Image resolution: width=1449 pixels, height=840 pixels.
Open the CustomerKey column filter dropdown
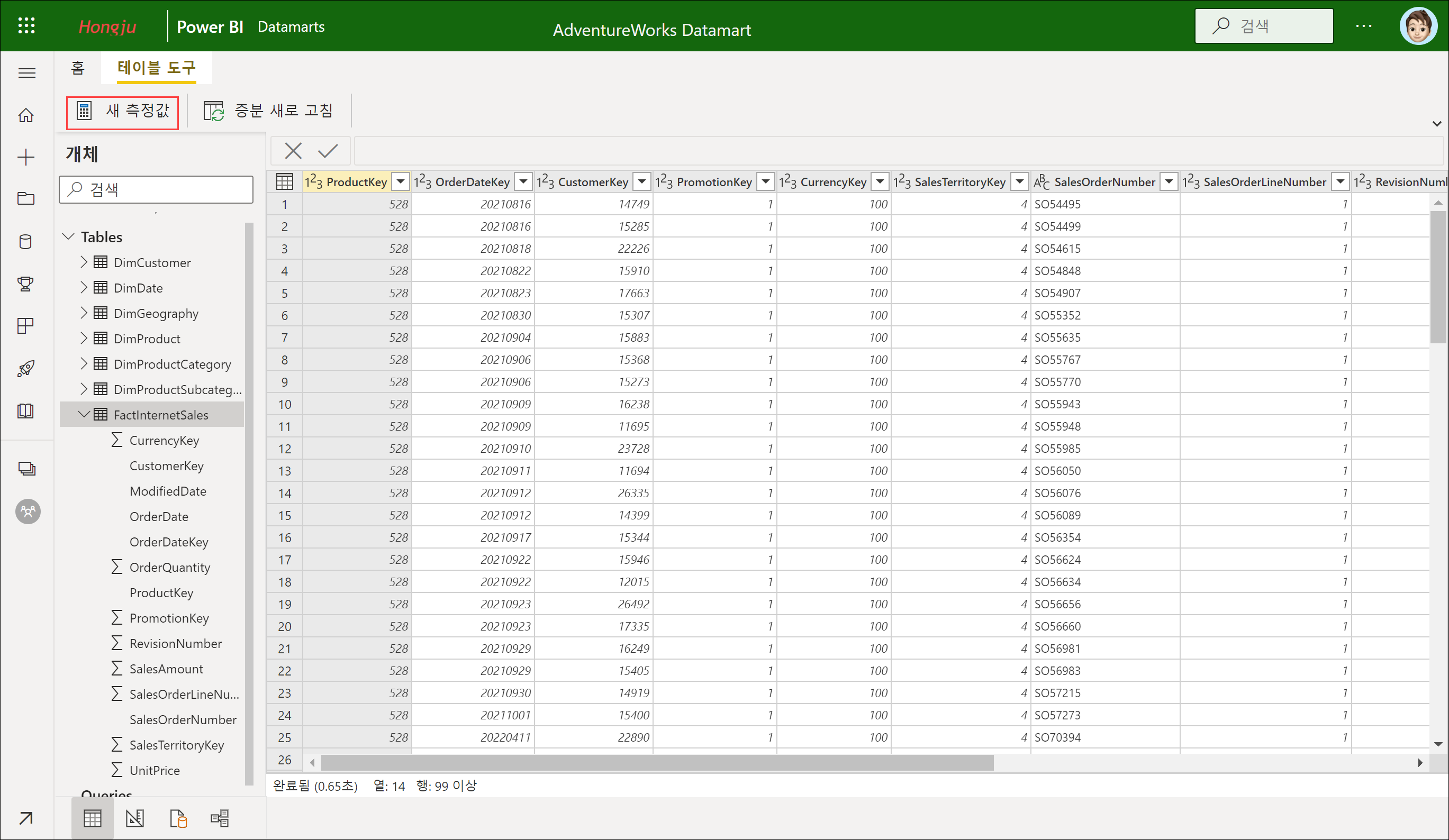pos(642,181)
